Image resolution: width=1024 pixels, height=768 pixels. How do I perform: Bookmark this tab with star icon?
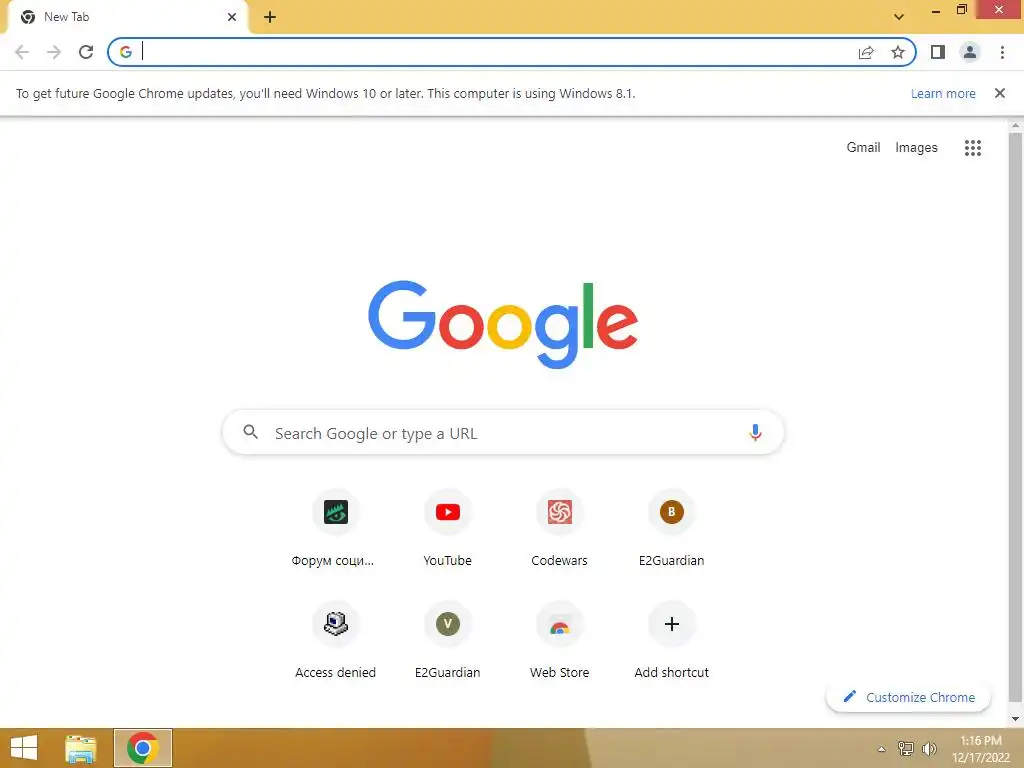tap(898, 52)
